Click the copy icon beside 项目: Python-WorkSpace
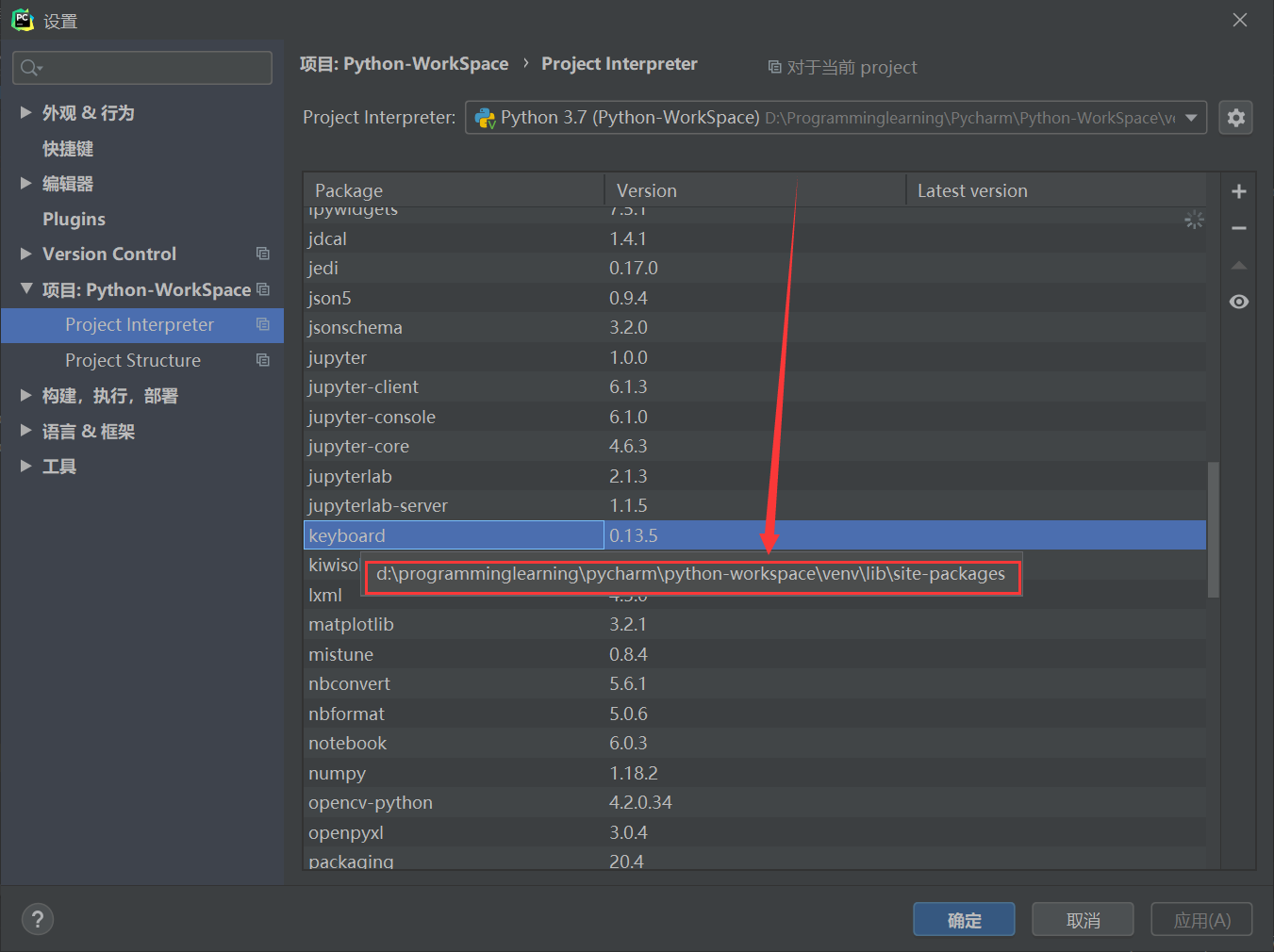This screenshot has height=952, width=1274. point(263,289)
